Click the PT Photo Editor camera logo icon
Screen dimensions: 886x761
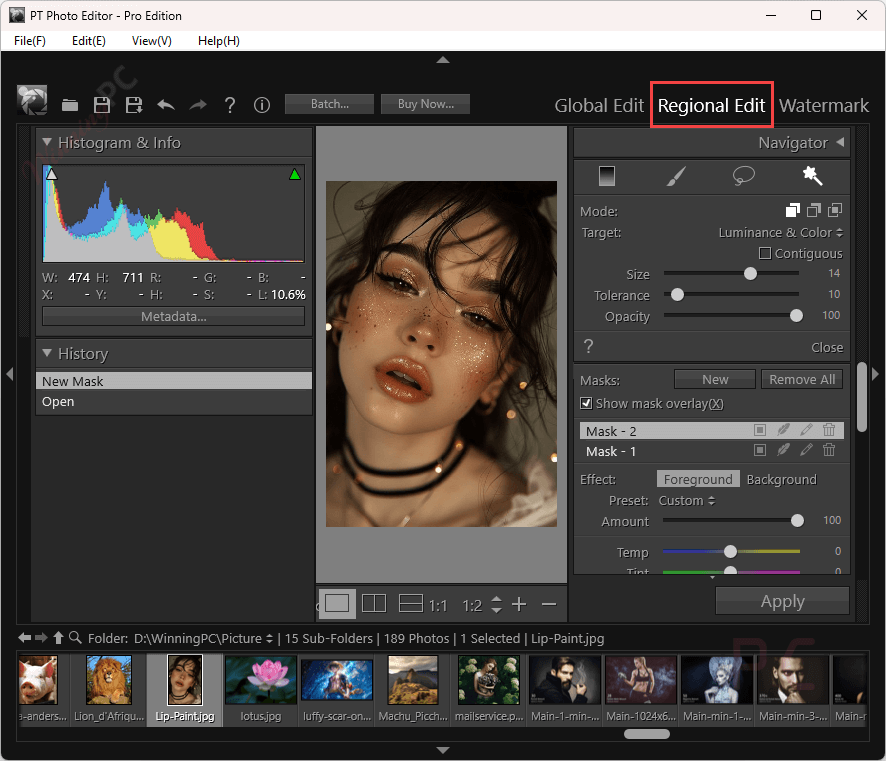pyautogui.click(x=32, y=101)
